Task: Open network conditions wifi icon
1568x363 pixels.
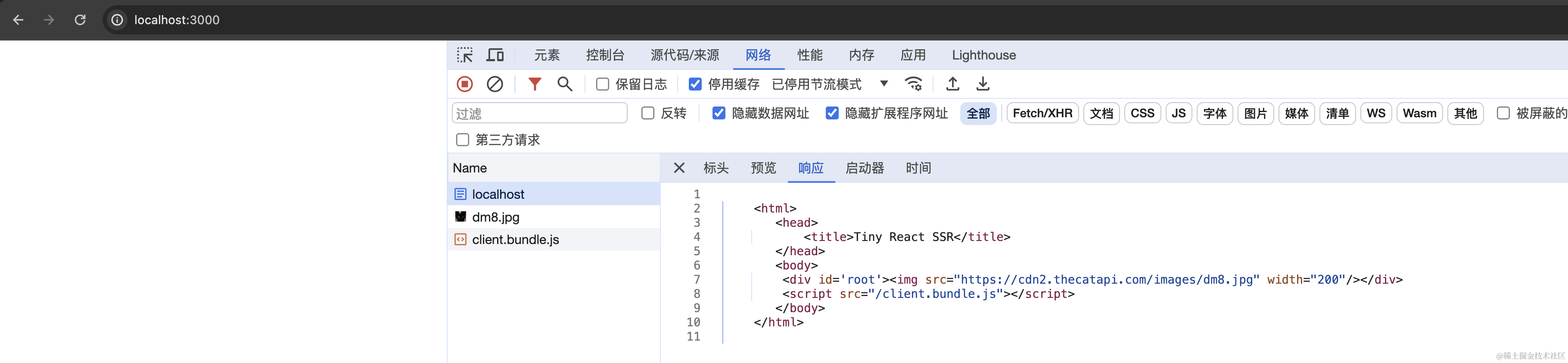Action: [913, 84]
